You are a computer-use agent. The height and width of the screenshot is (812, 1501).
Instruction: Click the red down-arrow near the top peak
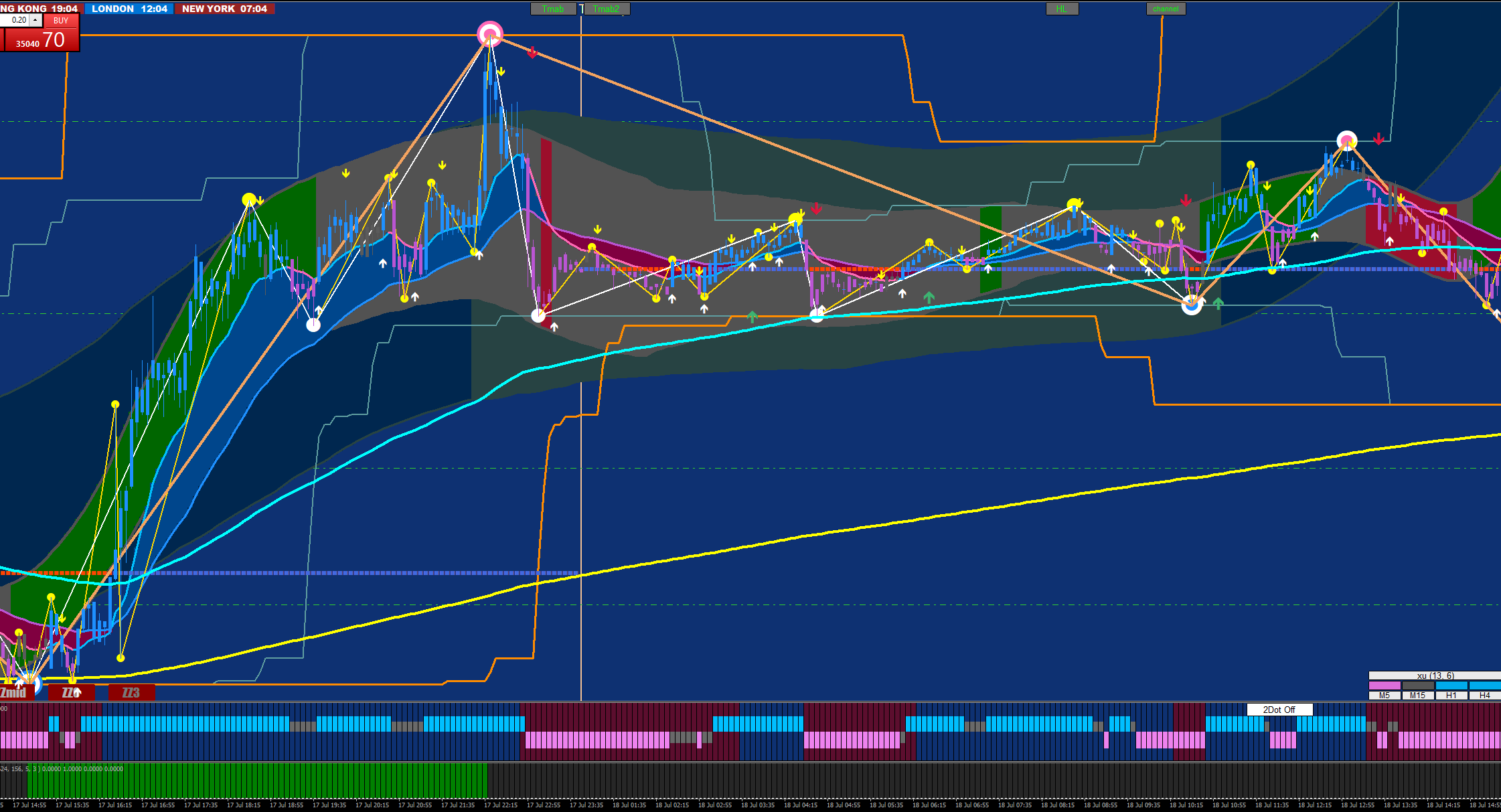(532, 53)
